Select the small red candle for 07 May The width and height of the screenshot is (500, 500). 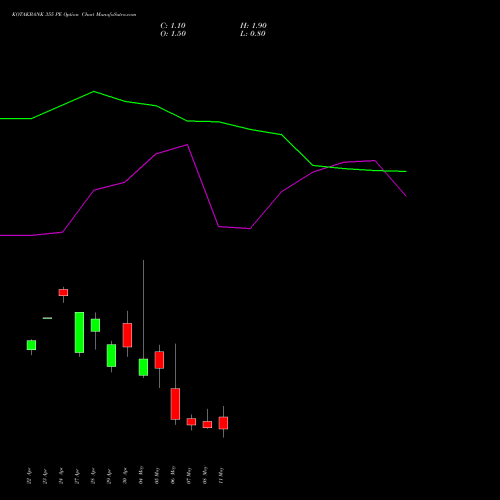pyautogui.click(x=191, y=422)
